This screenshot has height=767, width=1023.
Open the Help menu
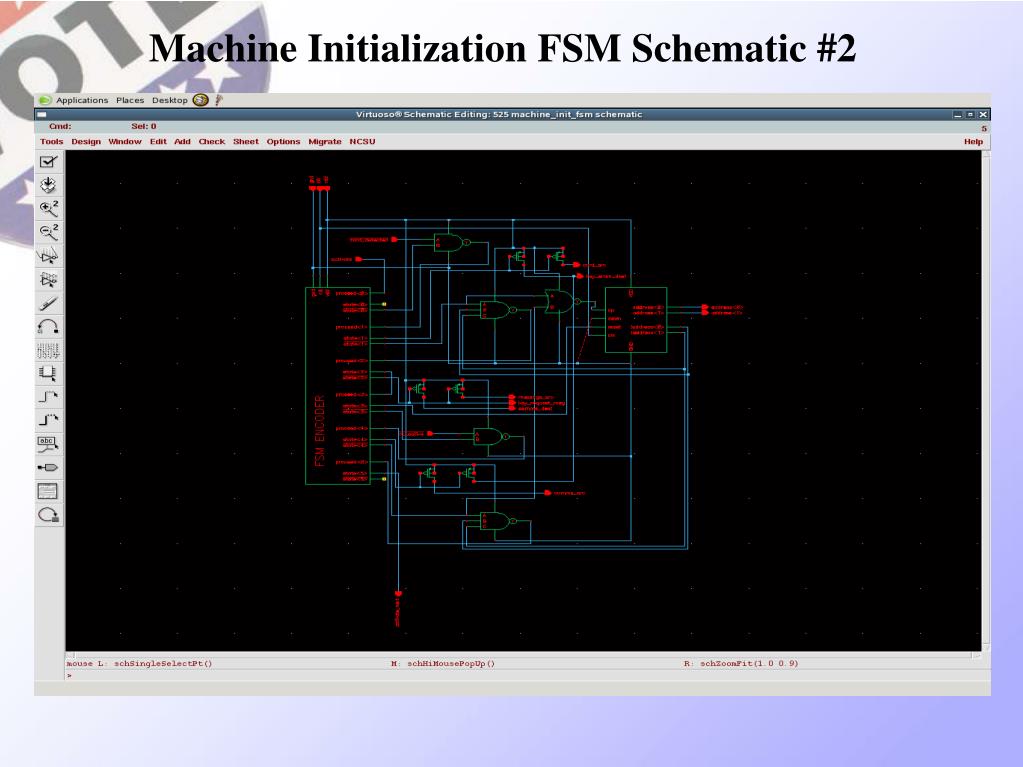click(x=973, y=142)
